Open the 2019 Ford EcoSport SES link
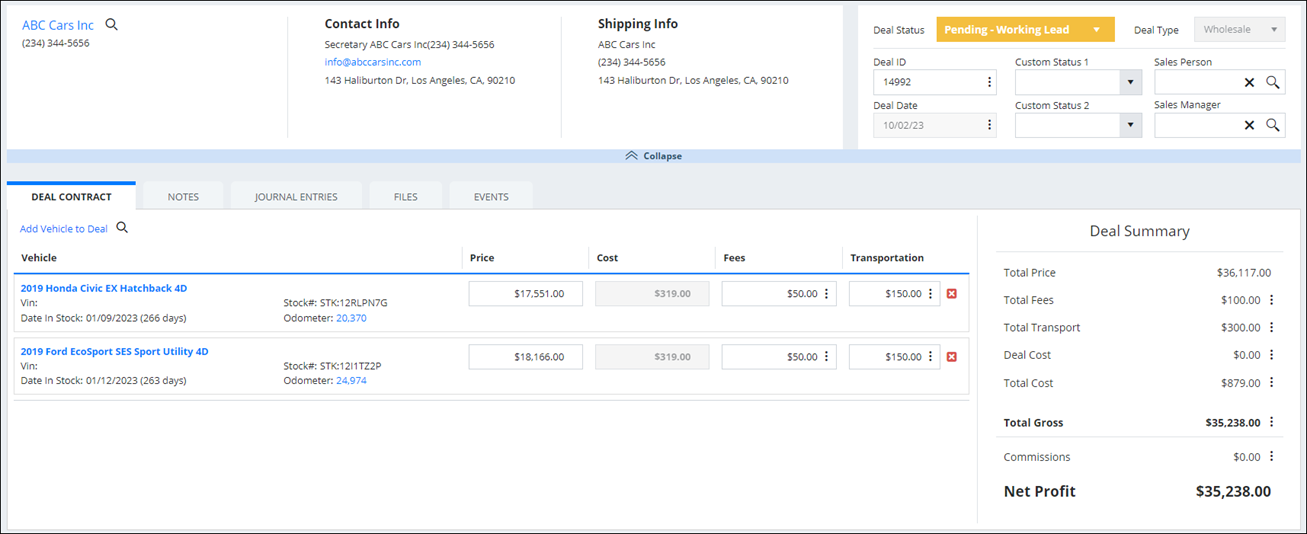This screenshot has width=1307, height=534. [114, 352]
